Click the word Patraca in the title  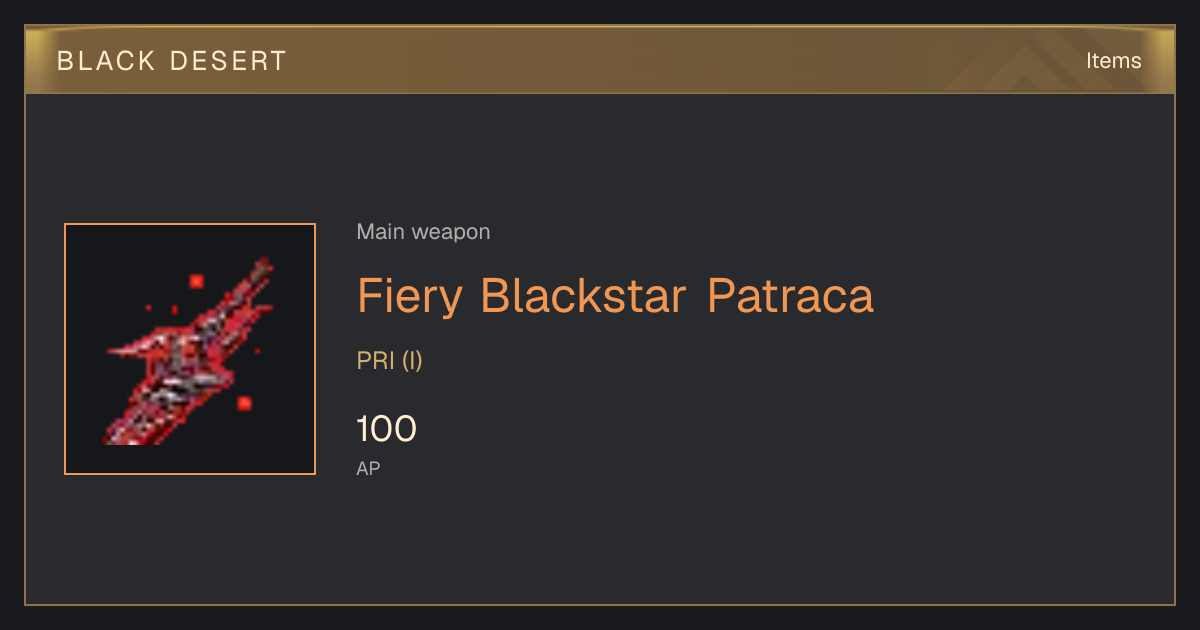pyautogui.click(x=790, y=295)
